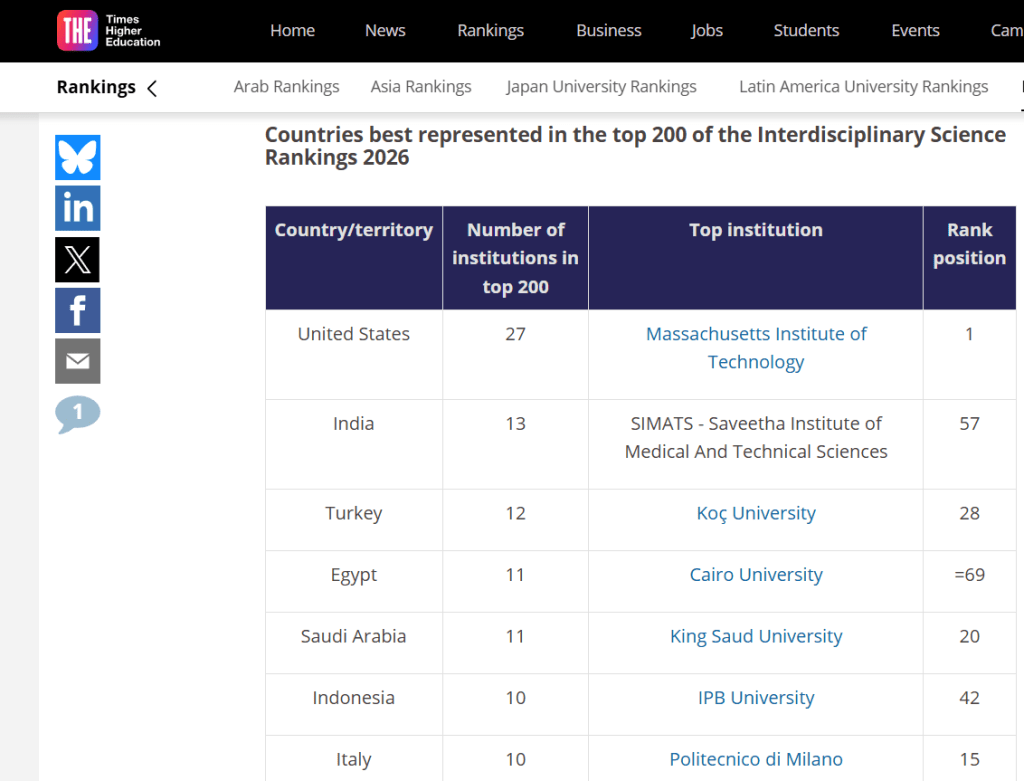Click the Times Higher Education logo

tap(108, 30)
